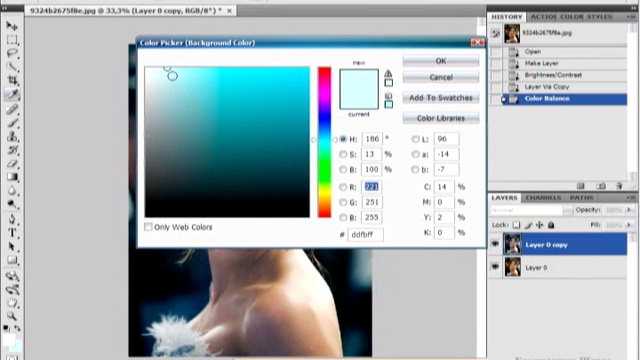Select the G green radio button
Viewport: 640px width, 360px height.
pos(343,202)
